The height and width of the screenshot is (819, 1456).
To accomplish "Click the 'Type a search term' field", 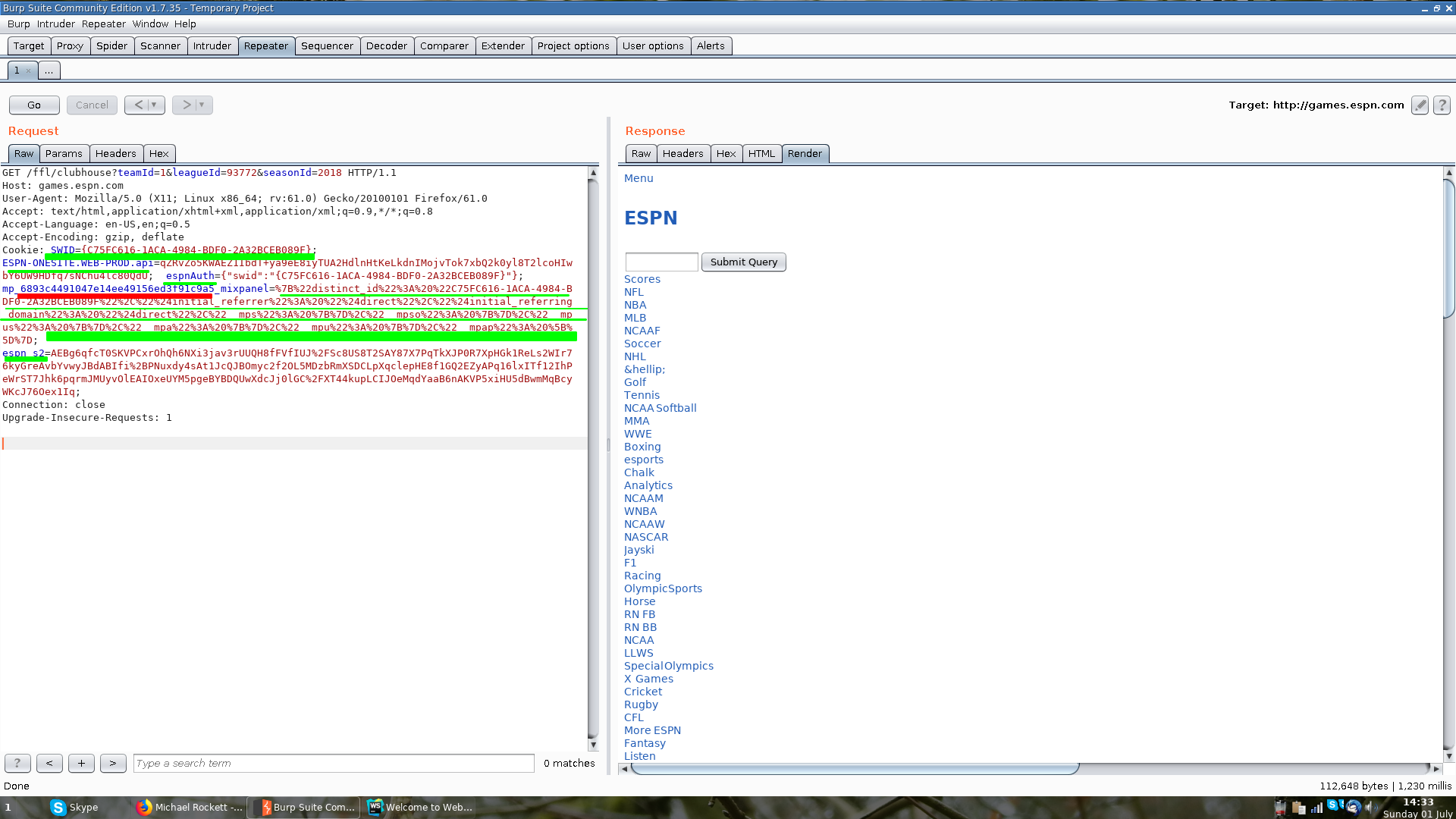I will tap(334, 763).
